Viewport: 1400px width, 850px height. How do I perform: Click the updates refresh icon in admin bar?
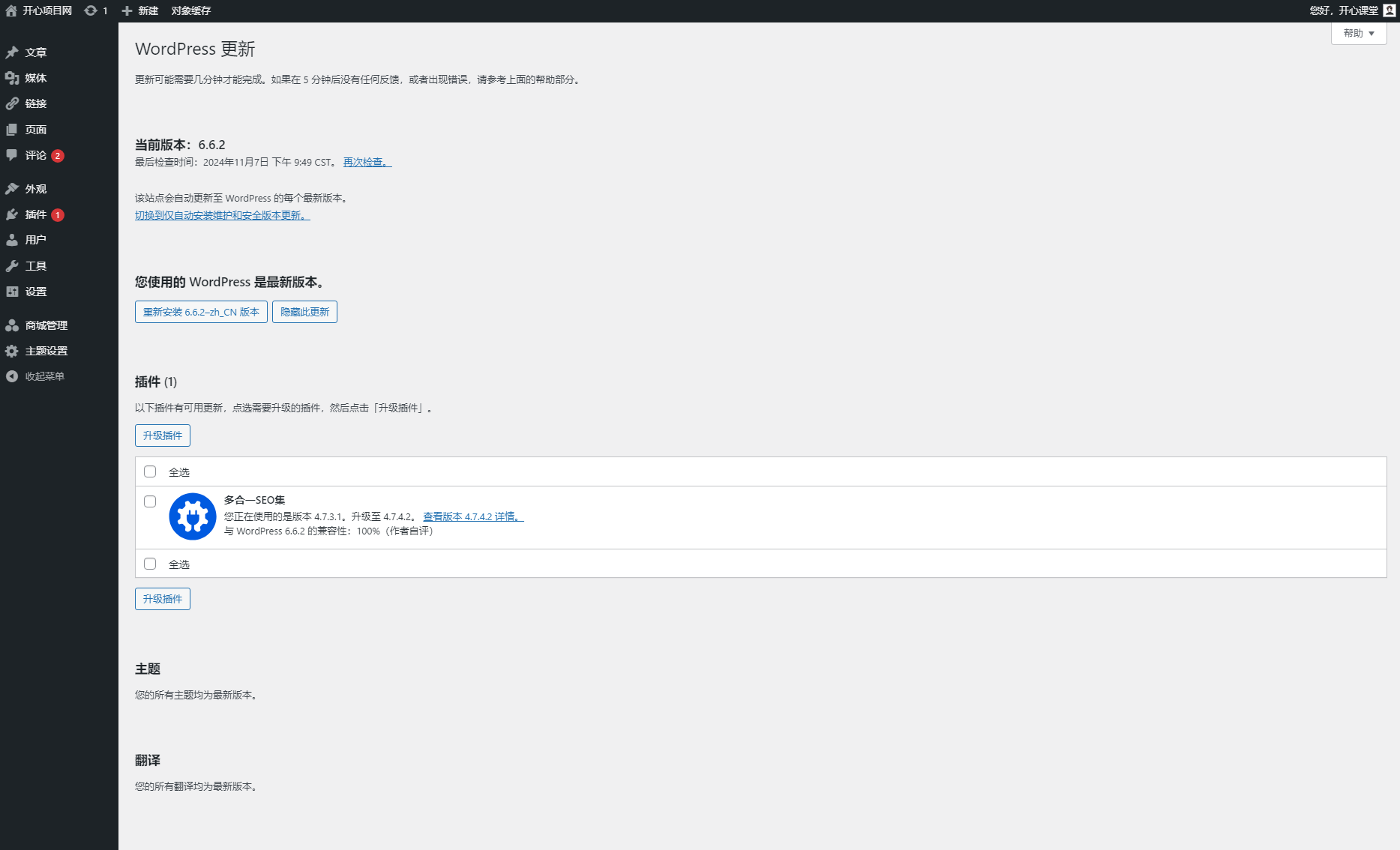point(91,10)
